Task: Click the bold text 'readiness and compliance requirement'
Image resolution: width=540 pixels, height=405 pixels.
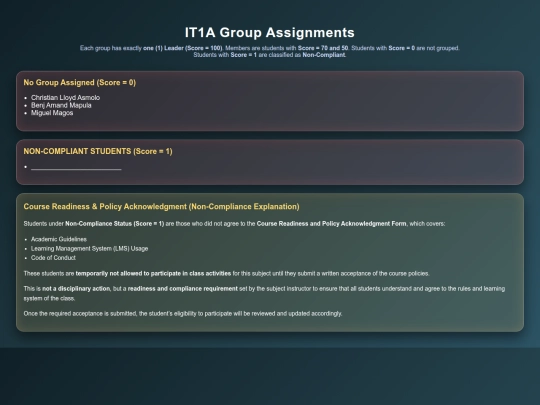Action: (x=183, y=289)
